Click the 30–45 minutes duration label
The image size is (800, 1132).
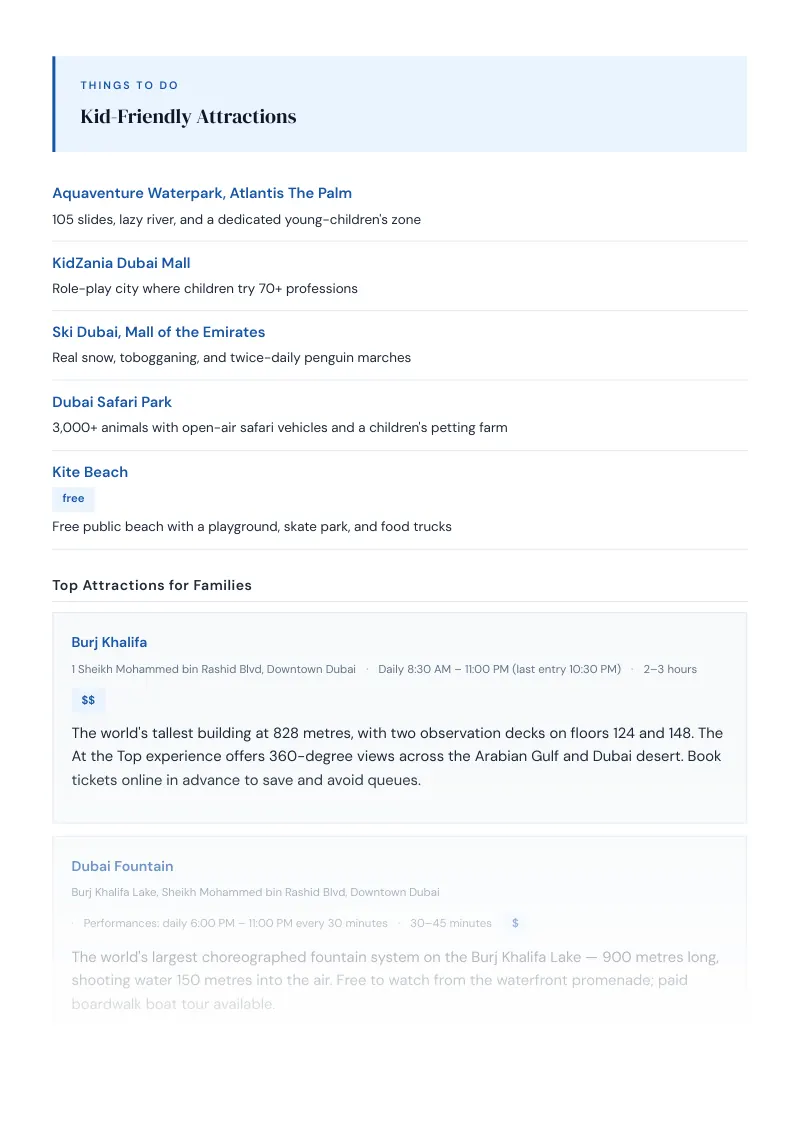point(451,923)
